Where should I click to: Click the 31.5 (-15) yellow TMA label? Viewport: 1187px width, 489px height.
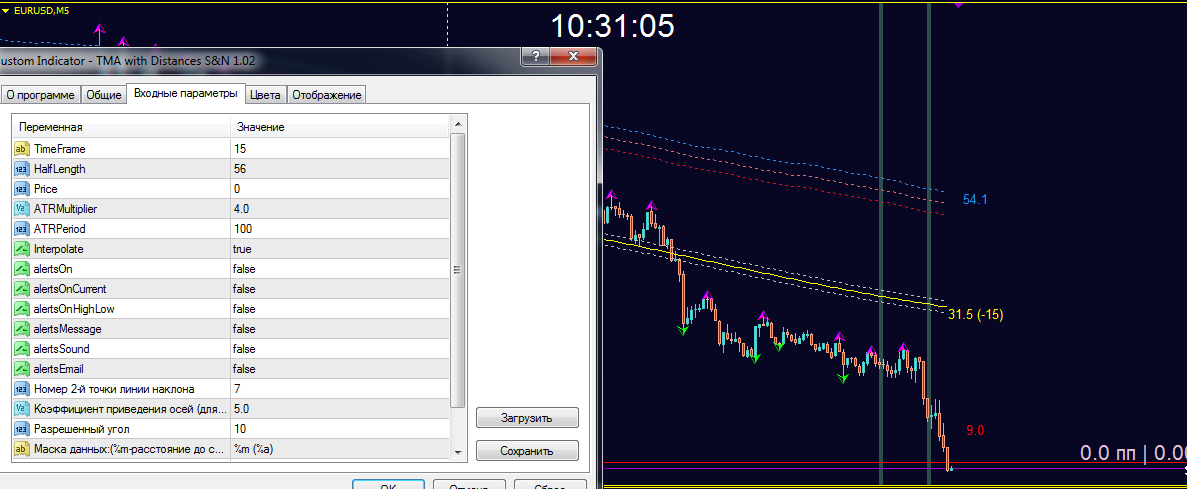[x=976, y=315]
